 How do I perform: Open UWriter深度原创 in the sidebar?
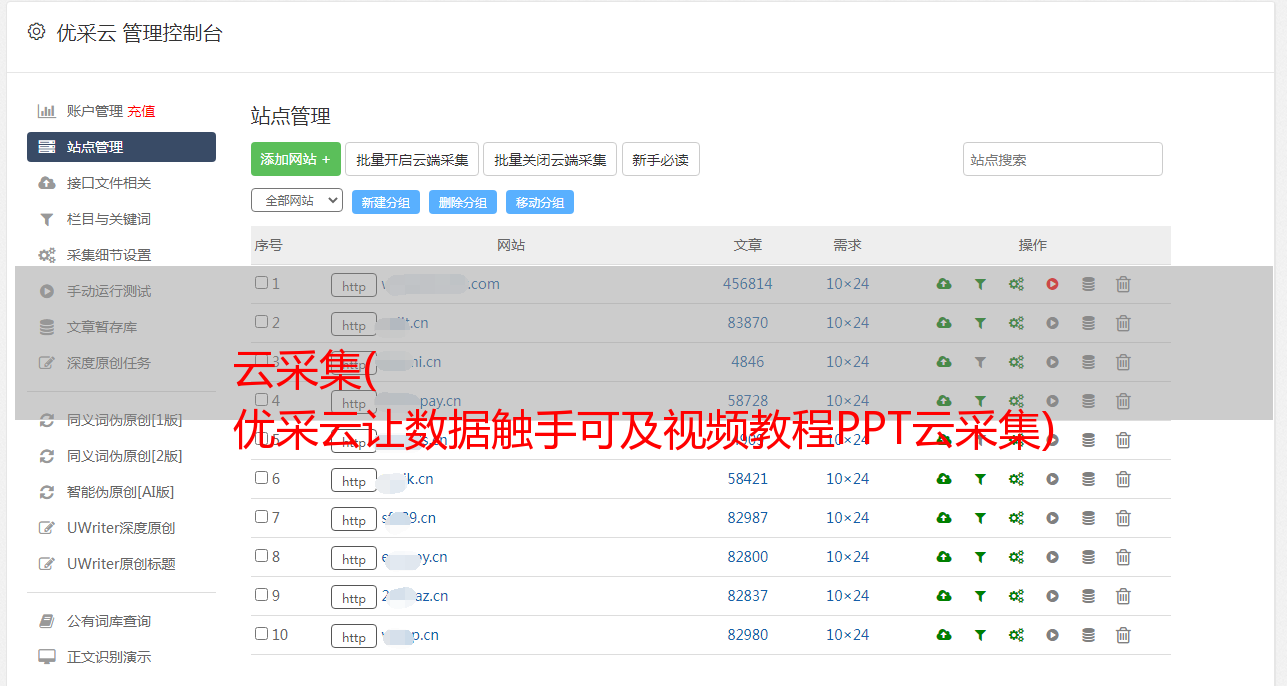(121, 528)
